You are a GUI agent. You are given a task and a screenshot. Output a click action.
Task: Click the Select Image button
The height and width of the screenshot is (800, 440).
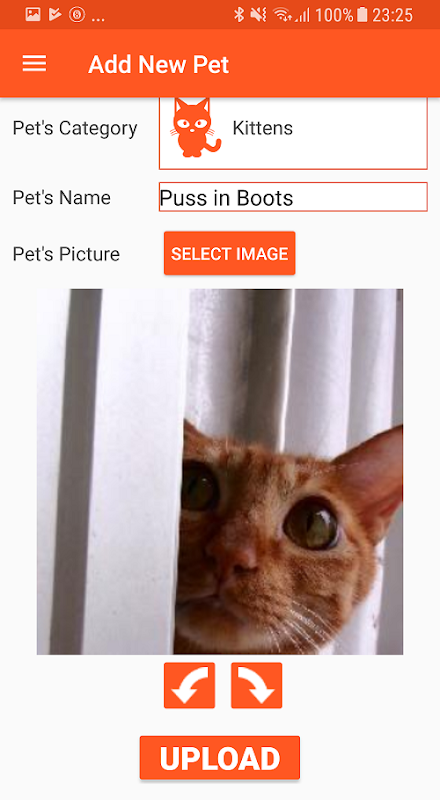tap(230, 253)
